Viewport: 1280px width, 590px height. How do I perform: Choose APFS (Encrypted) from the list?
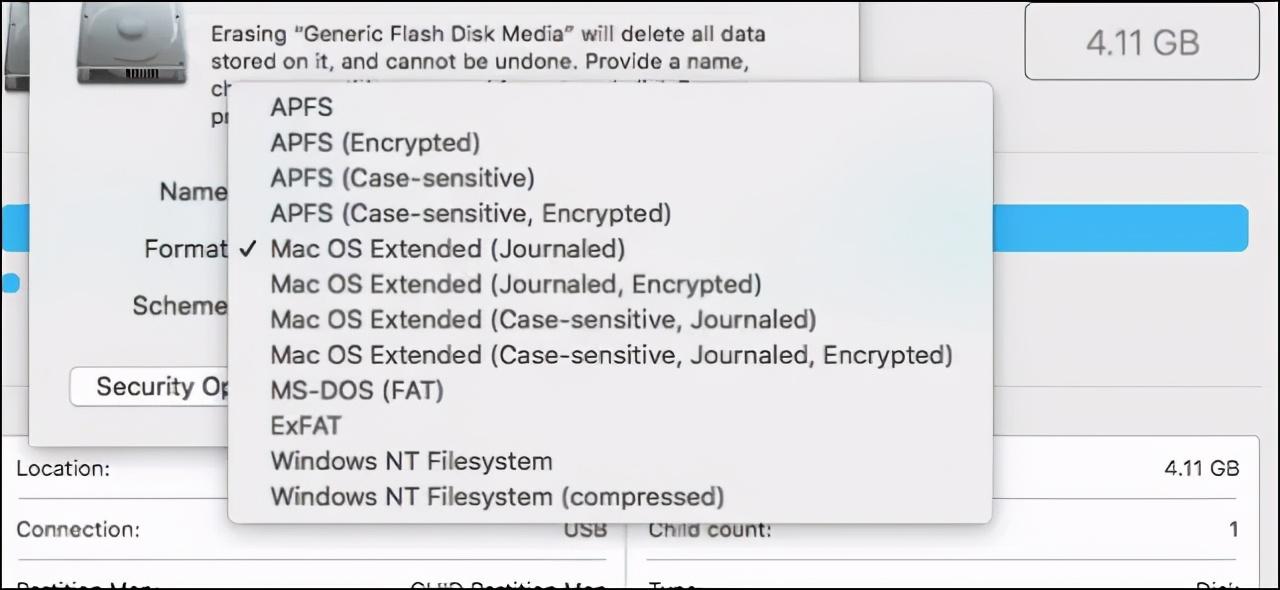(x=374, y=142)
